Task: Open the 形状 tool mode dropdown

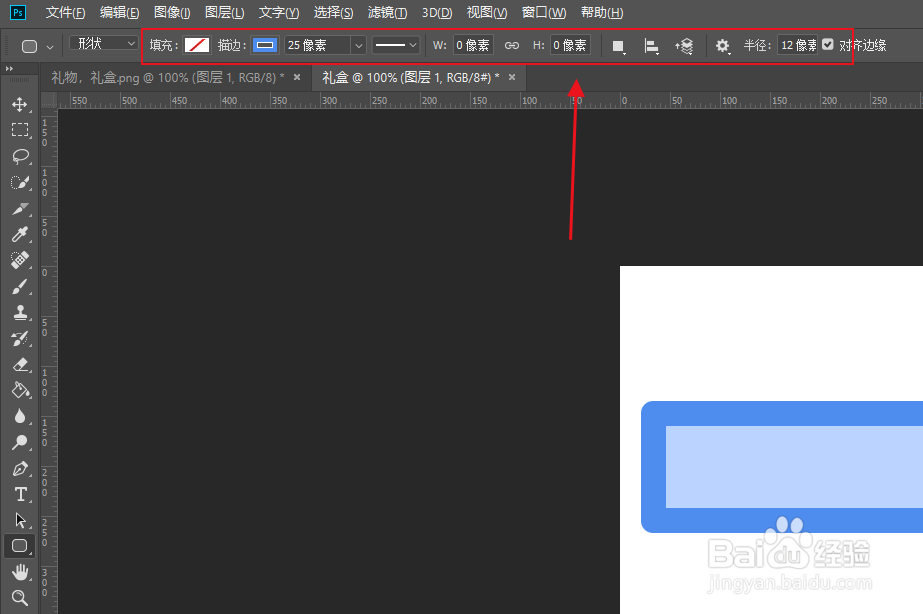Action: pos(104,43)
